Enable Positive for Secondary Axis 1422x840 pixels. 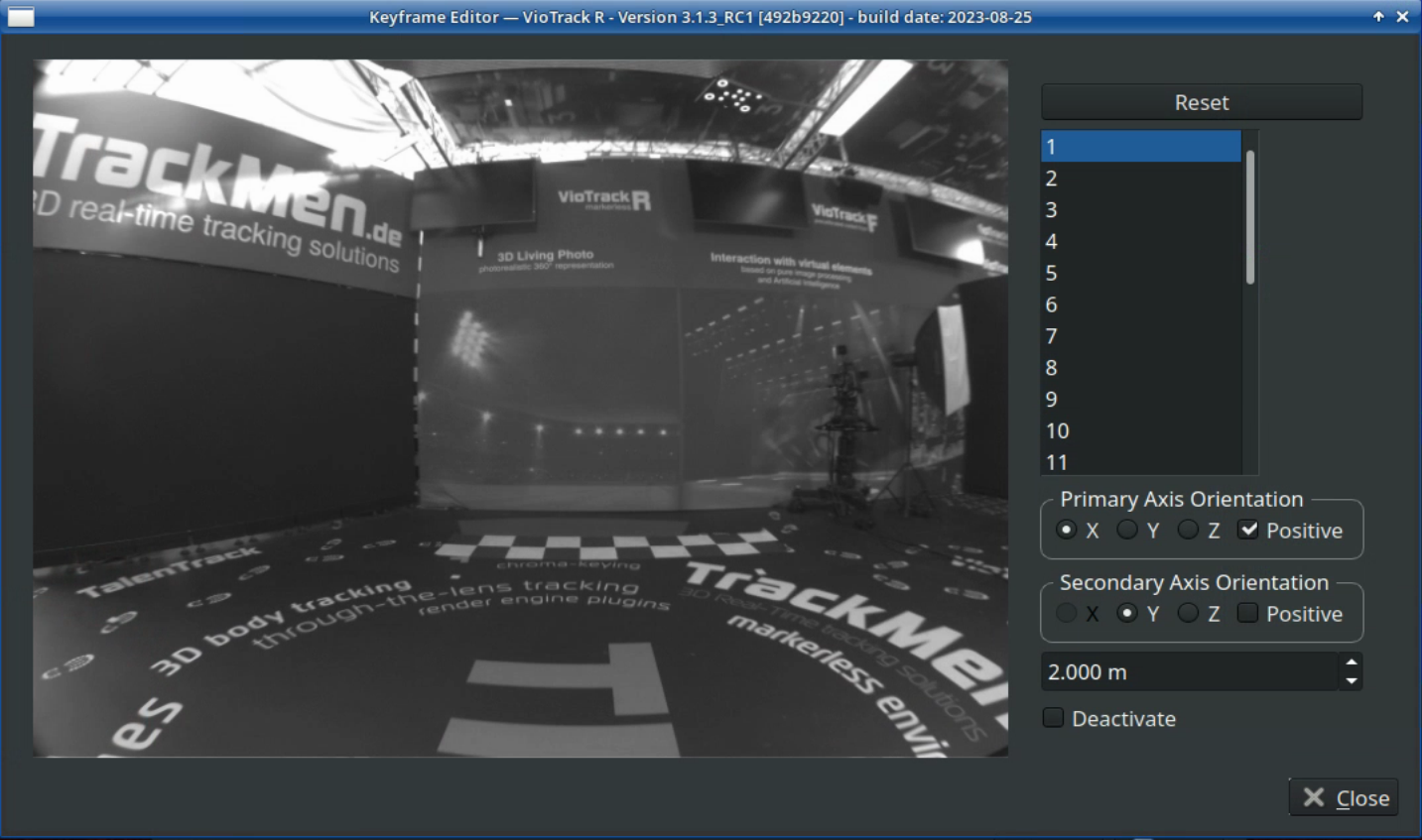[1248, 614]
